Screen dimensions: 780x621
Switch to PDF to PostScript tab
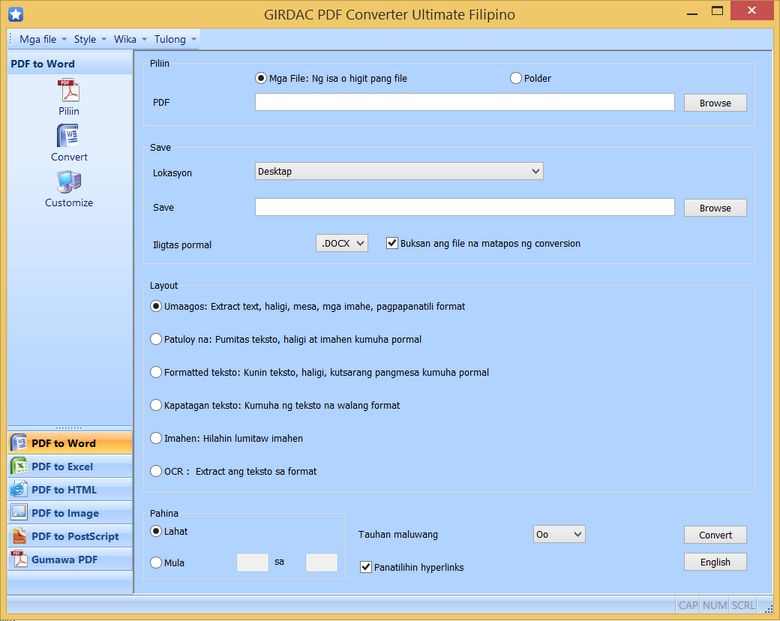coord(70,536)
